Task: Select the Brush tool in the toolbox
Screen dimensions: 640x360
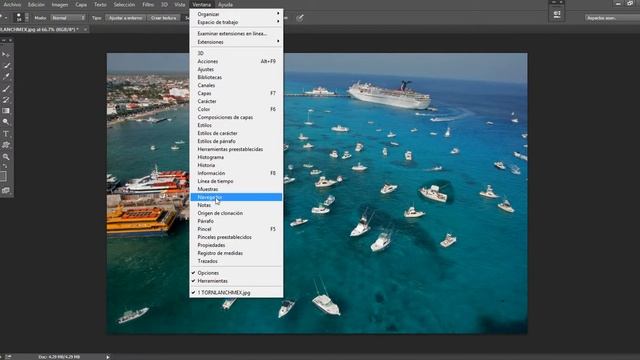Action: [6, 88]
